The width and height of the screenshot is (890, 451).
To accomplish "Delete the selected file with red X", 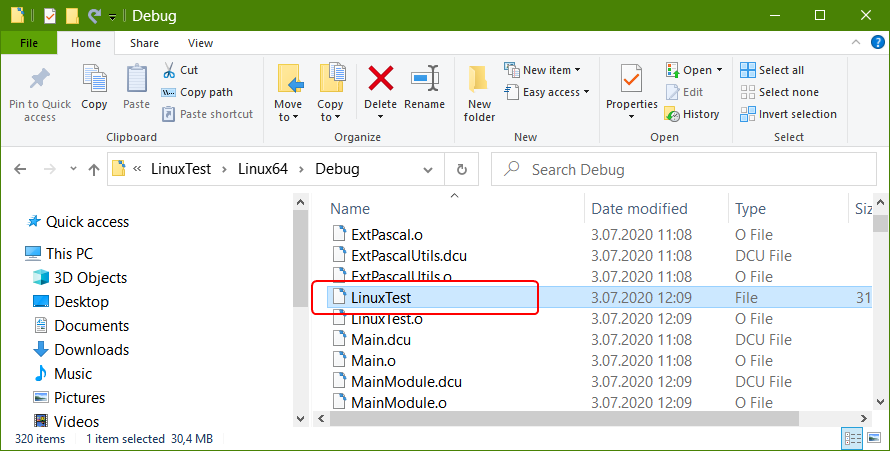I will 380,87.
